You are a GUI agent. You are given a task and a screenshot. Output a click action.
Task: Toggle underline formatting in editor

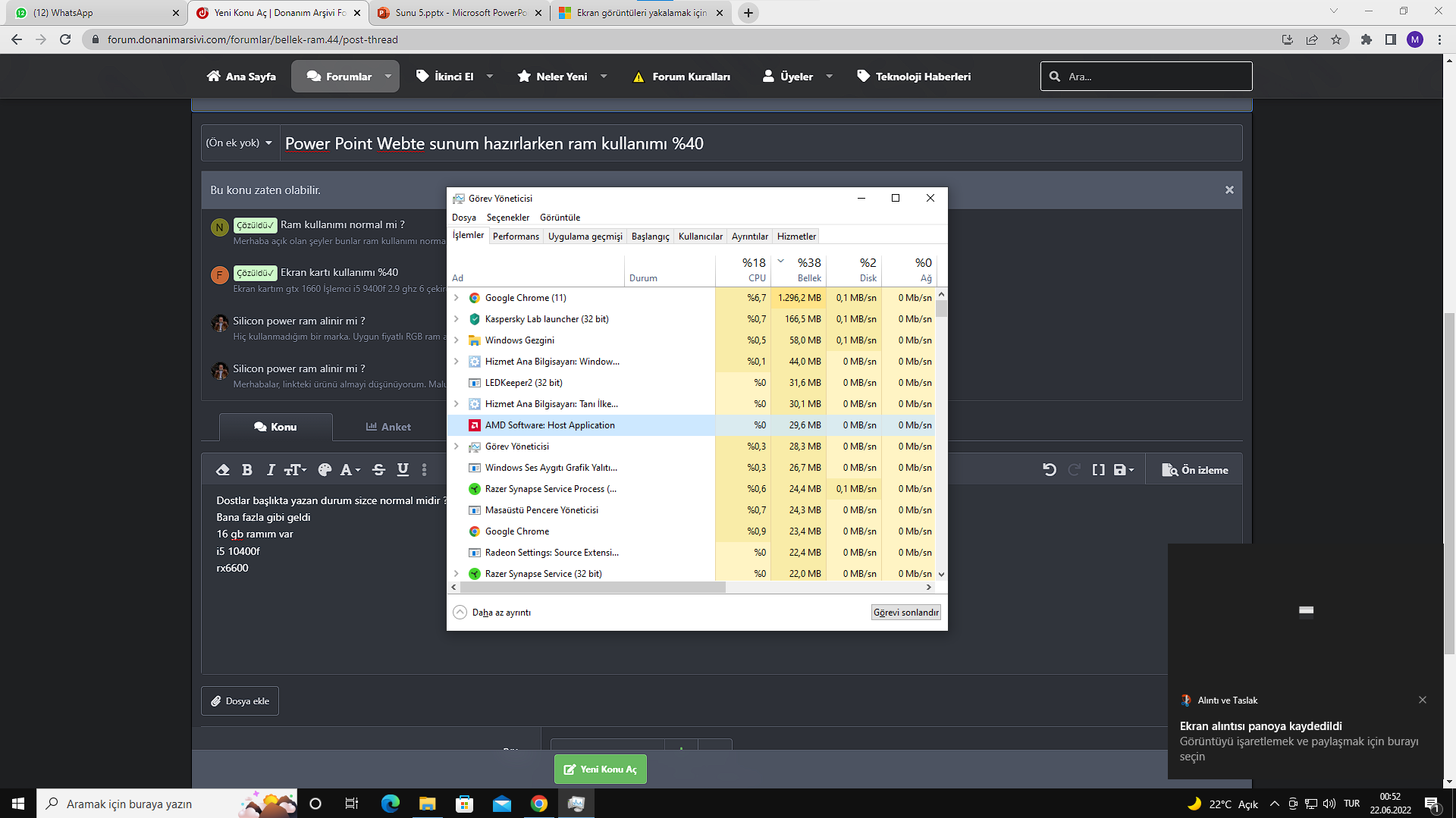(403, 470)
